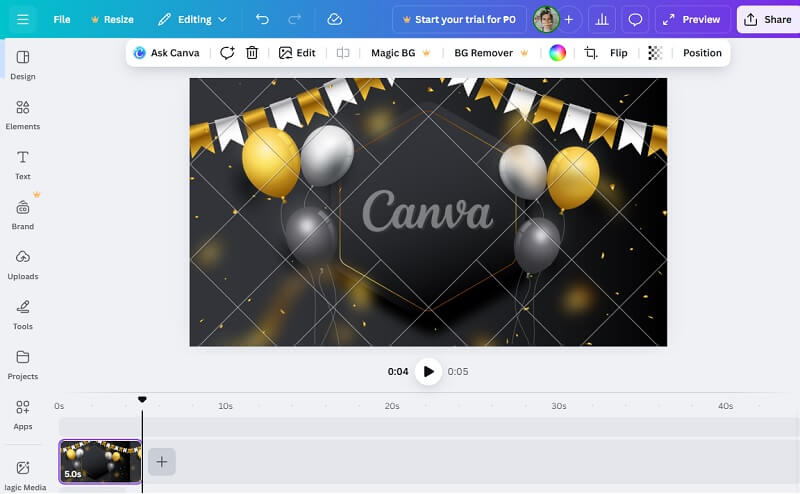Add a collaborator with plus icon
This screenshot has height=494, width=800.
point(569,19)
